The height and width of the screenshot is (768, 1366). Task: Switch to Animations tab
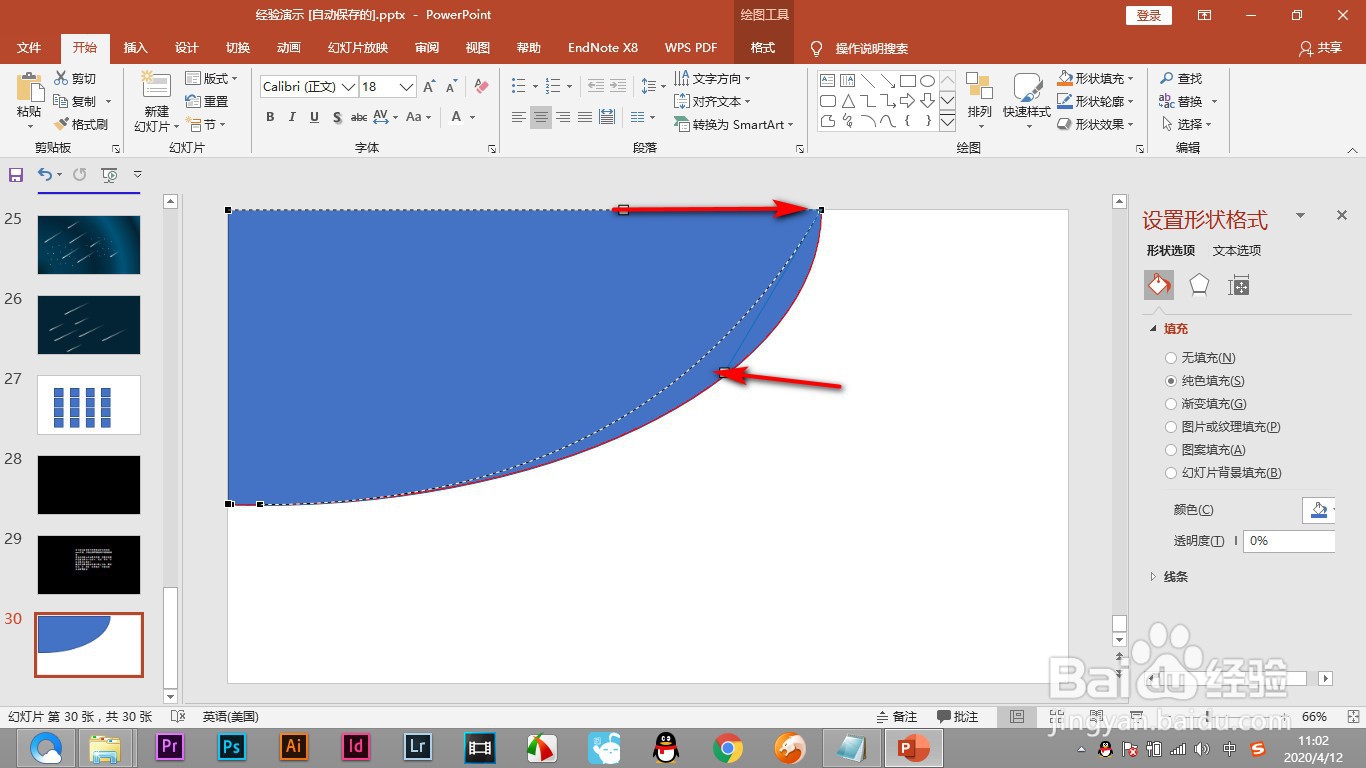pos(289,48)
